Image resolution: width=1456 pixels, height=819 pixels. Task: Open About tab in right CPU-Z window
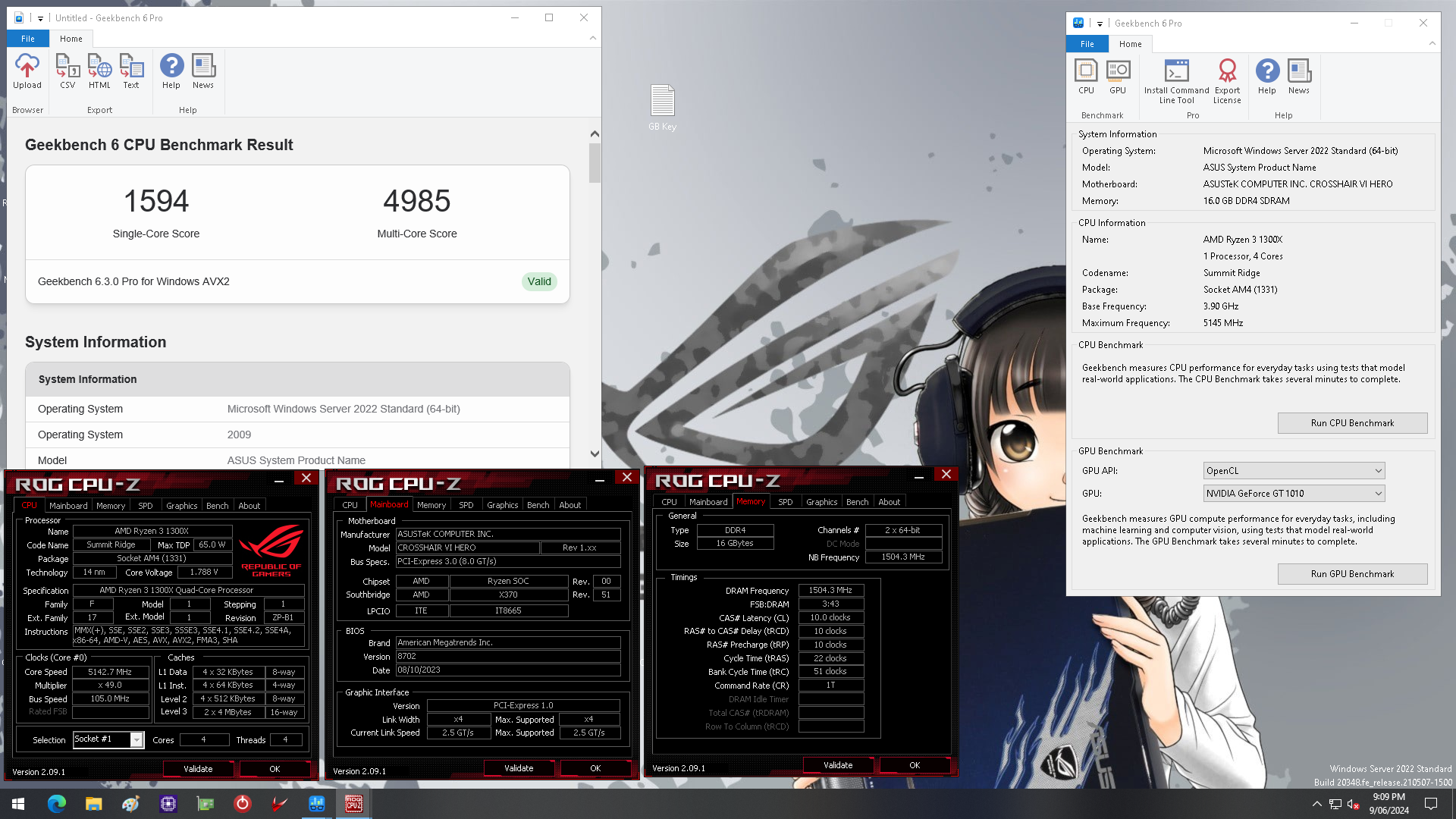[x=890, y=502]
